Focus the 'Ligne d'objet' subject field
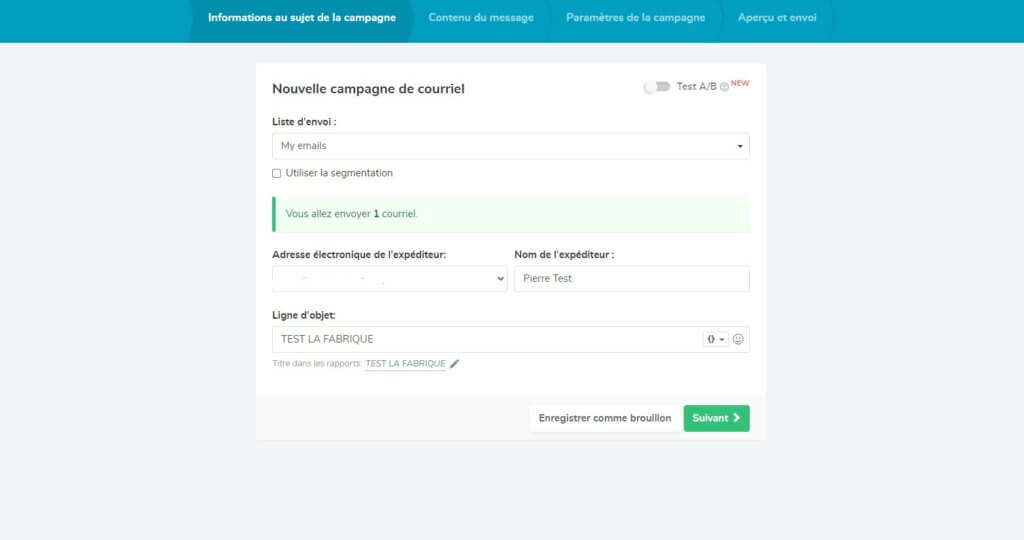 486,339
